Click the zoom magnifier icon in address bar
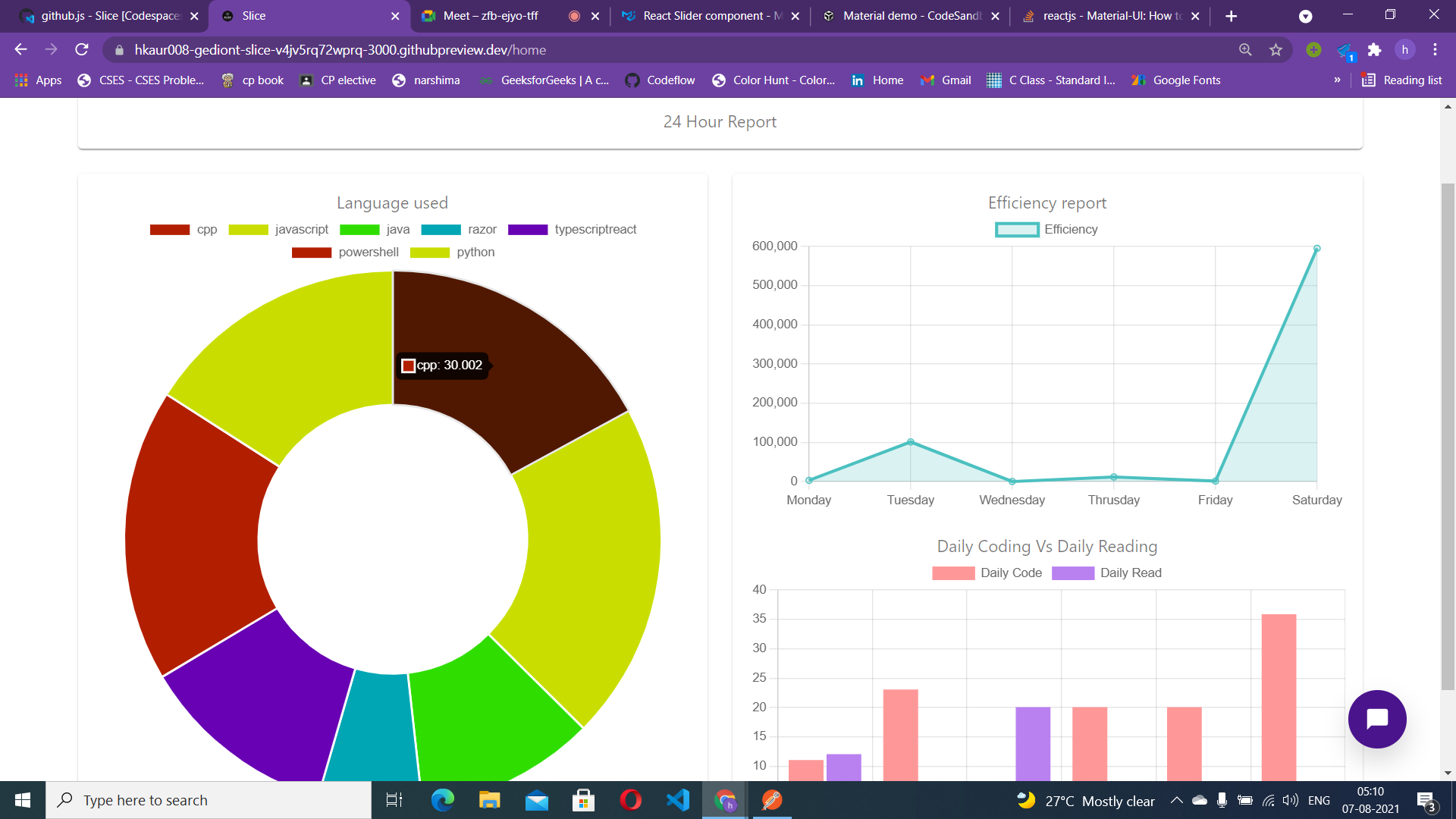The height and width of the screenshot is (819, 1456). coord(1245,50)
